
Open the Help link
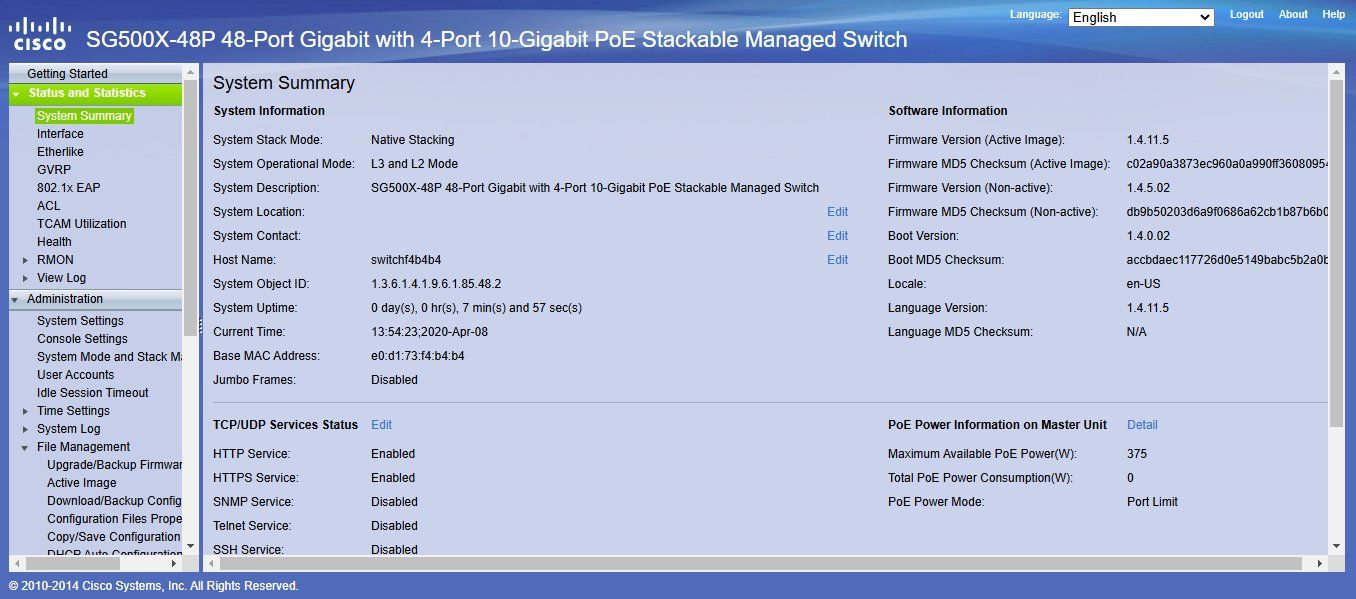pos(1333,15)
